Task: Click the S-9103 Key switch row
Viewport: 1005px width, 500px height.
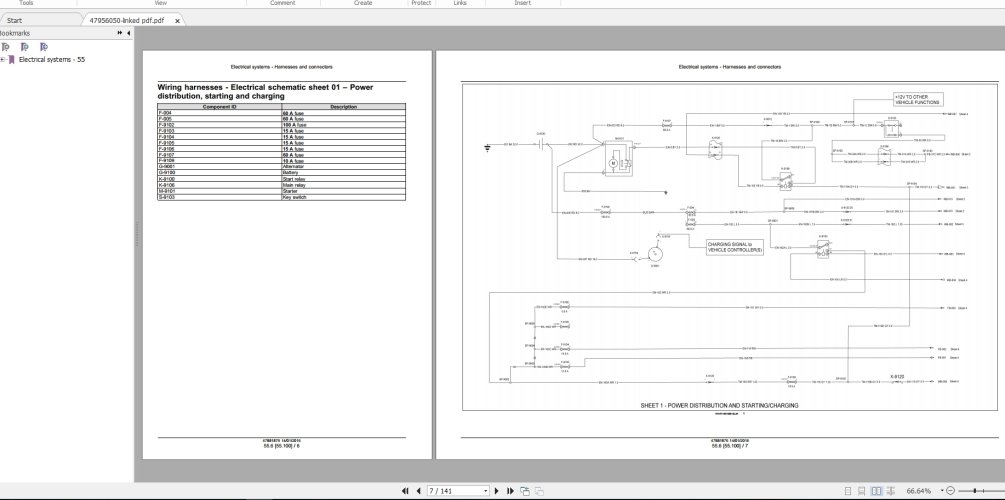Action: (281, 197)
